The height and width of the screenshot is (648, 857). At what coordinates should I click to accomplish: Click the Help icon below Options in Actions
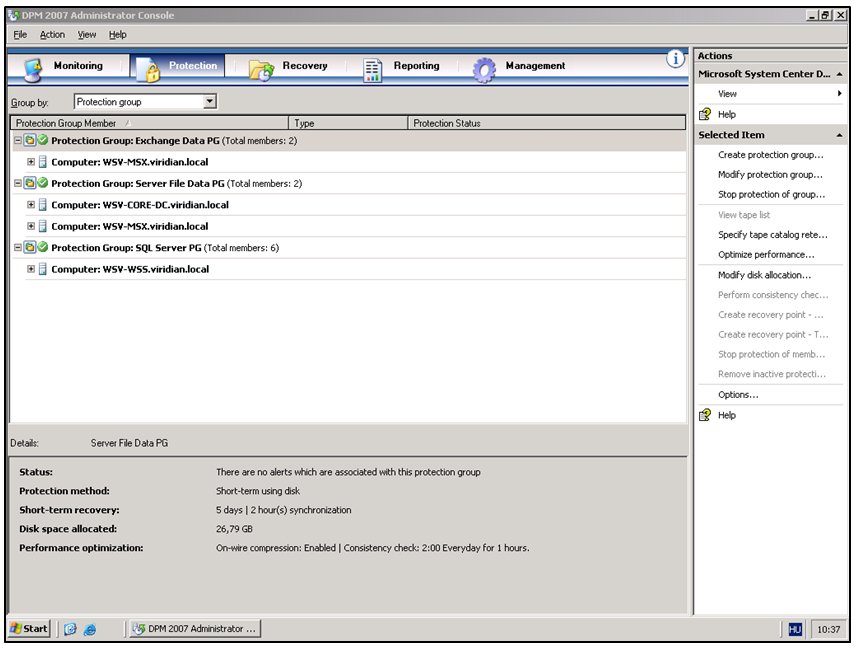tap(705, 415)
